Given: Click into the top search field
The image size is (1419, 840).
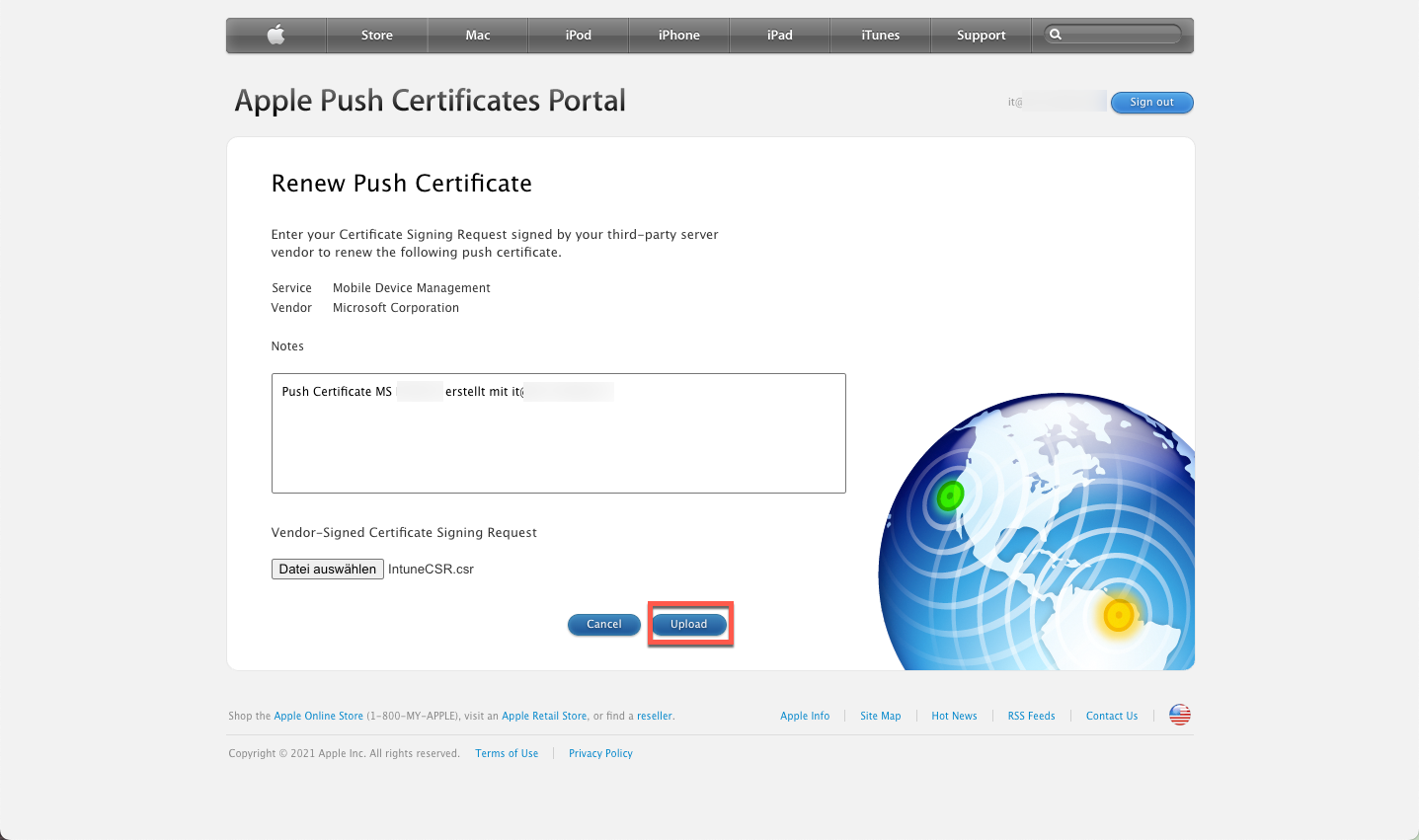Looking at the screenshot, I should point(1122,35).
